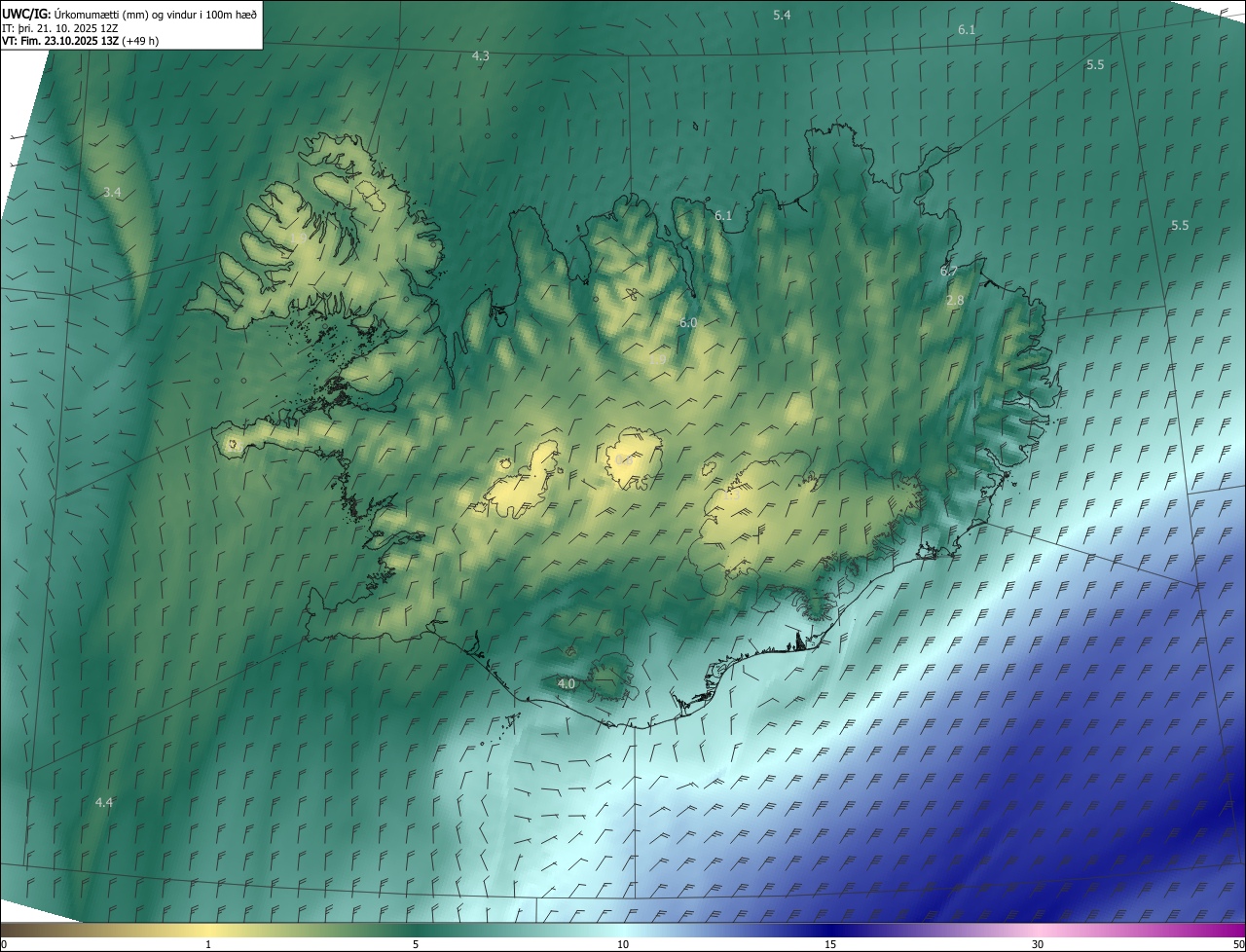
Task: Click the title text 'Úrkomumætti (mm) og vindur í 100m hæð'
Action: tap(156, 14)
